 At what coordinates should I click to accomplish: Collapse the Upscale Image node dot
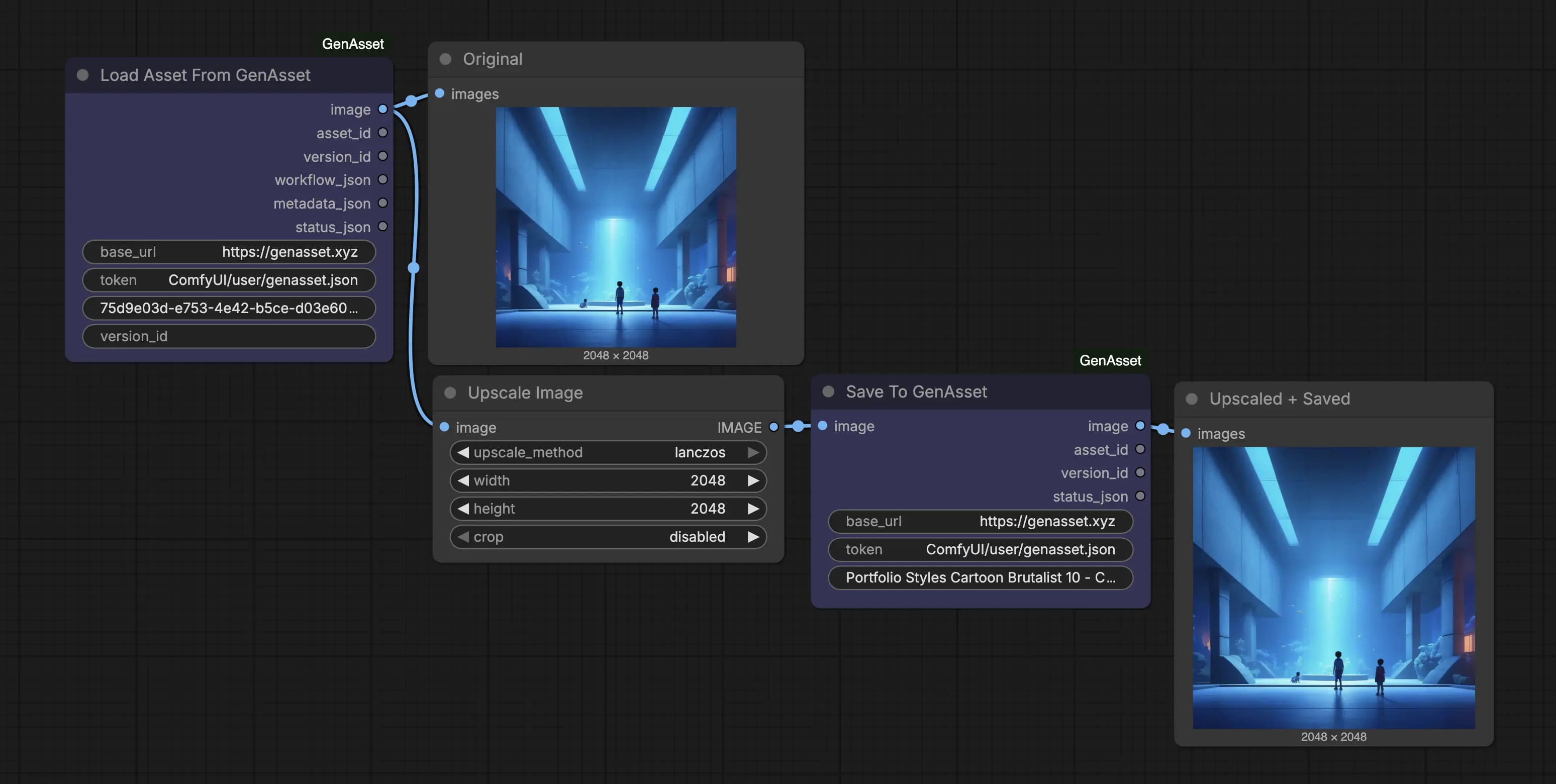450,393
